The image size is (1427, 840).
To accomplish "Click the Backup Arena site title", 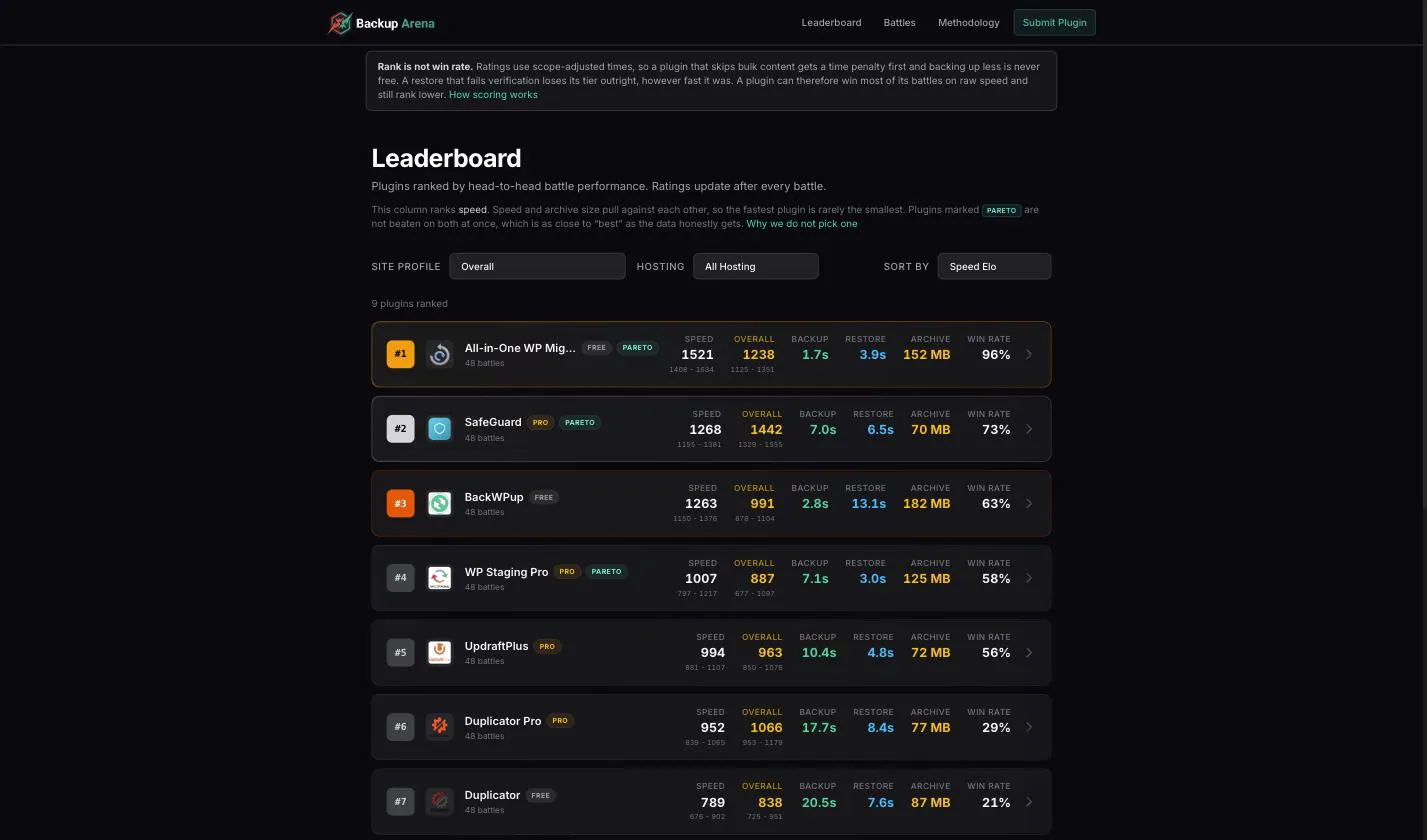I will 395,23.
